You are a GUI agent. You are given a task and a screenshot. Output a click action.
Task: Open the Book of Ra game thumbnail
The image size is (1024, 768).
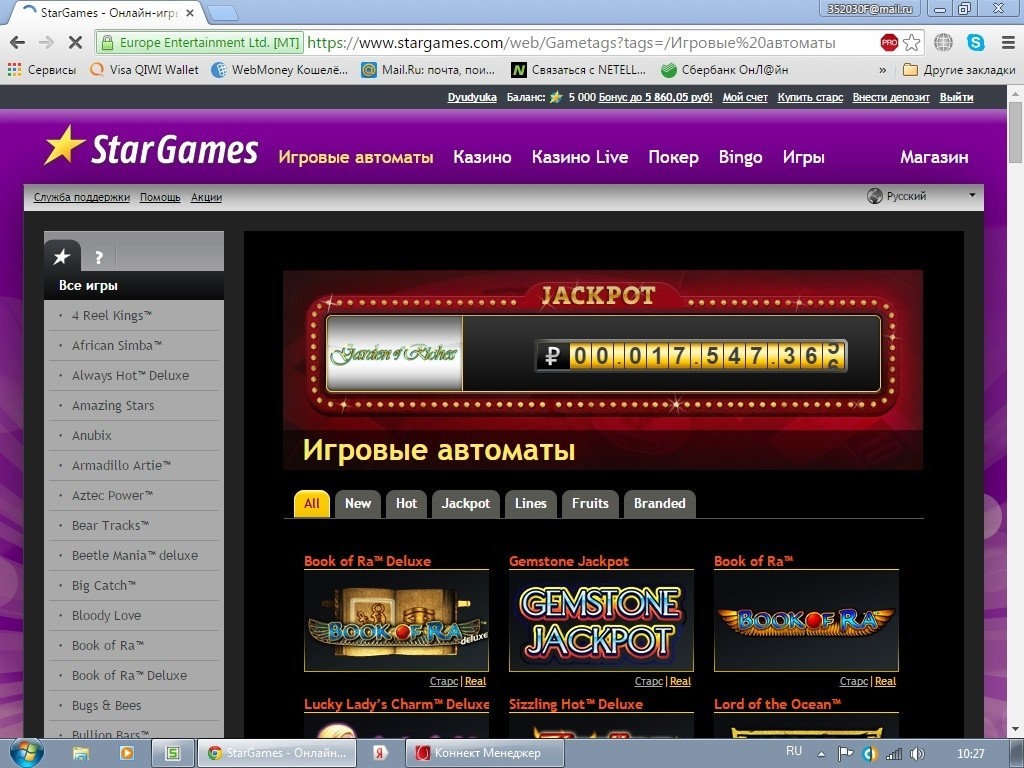coord(807,621)
